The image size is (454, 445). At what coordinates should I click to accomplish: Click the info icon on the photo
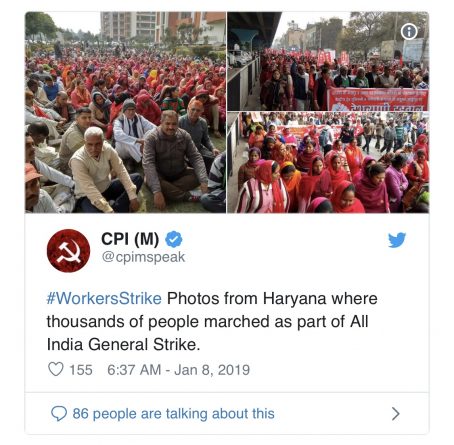pos(409,32)
